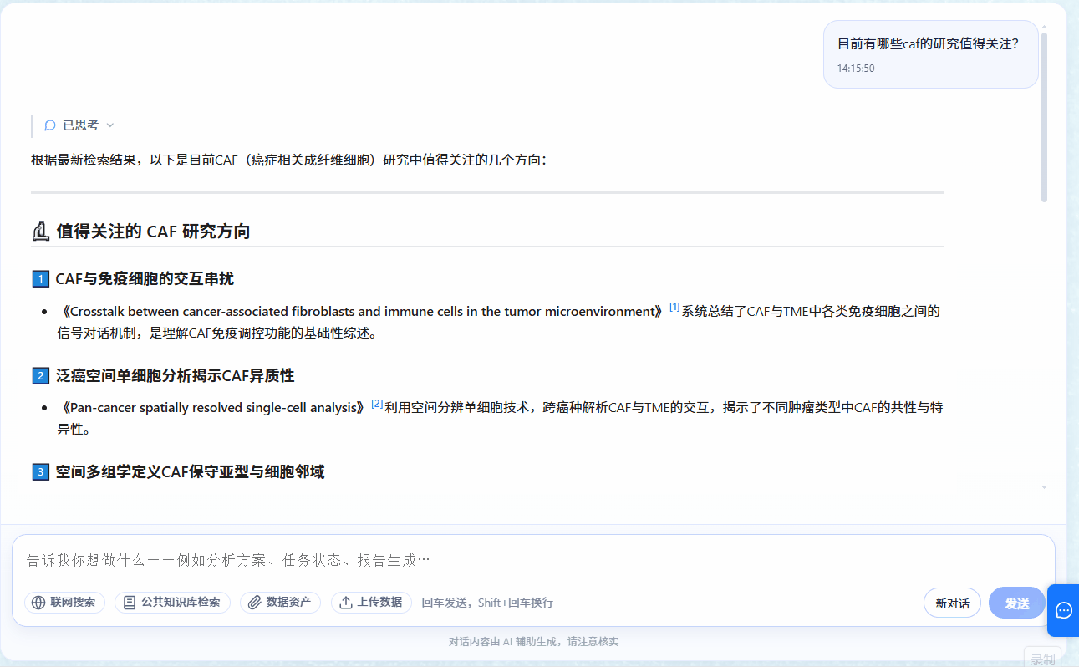Image resolution: width=1079 pixels, height=667 pixels.
Task: Click the 录制 button in the bottom corner
Action: [1043, 658]
